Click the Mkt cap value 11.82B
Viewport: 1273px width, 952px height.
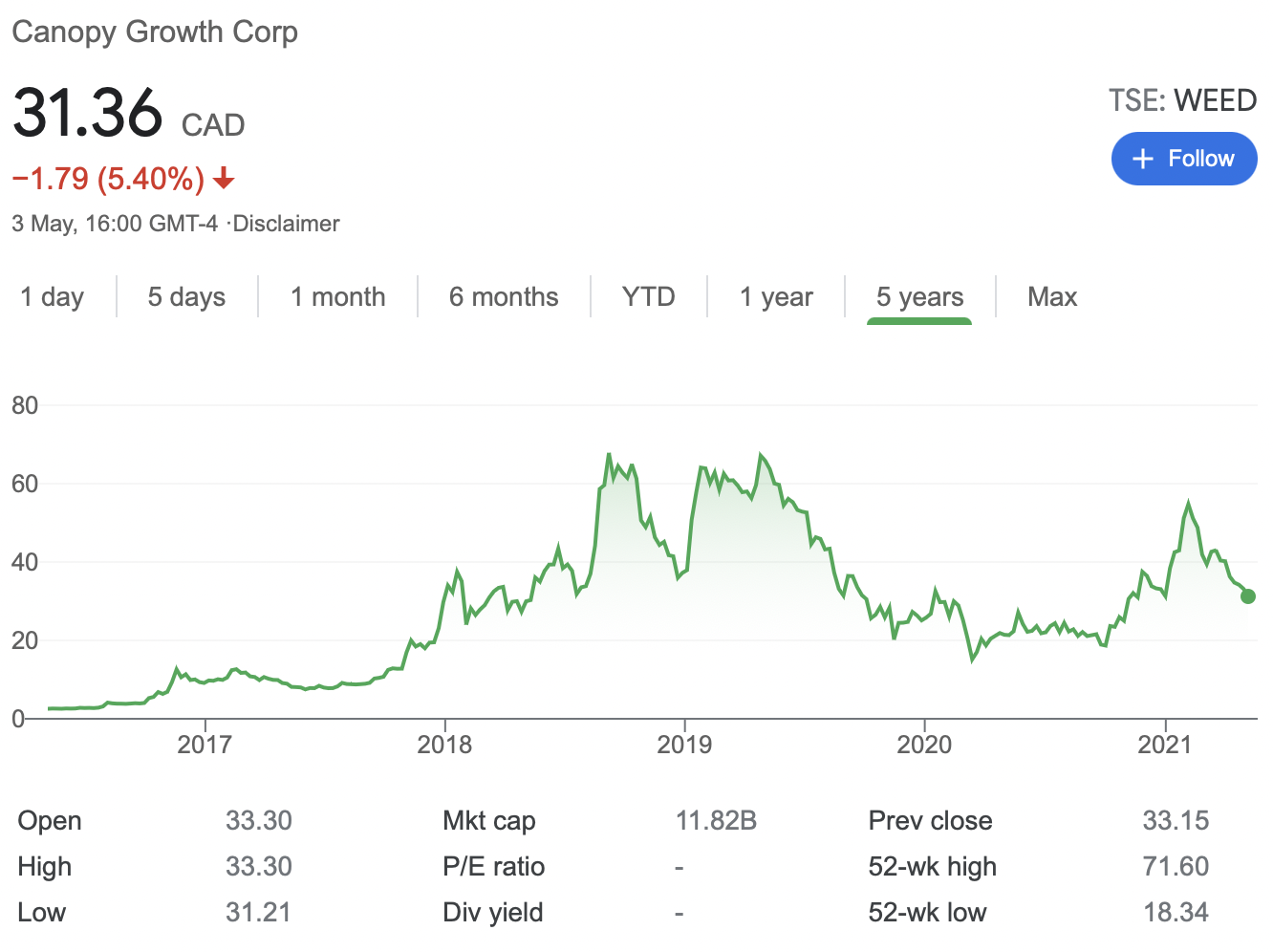coord(716,820)
